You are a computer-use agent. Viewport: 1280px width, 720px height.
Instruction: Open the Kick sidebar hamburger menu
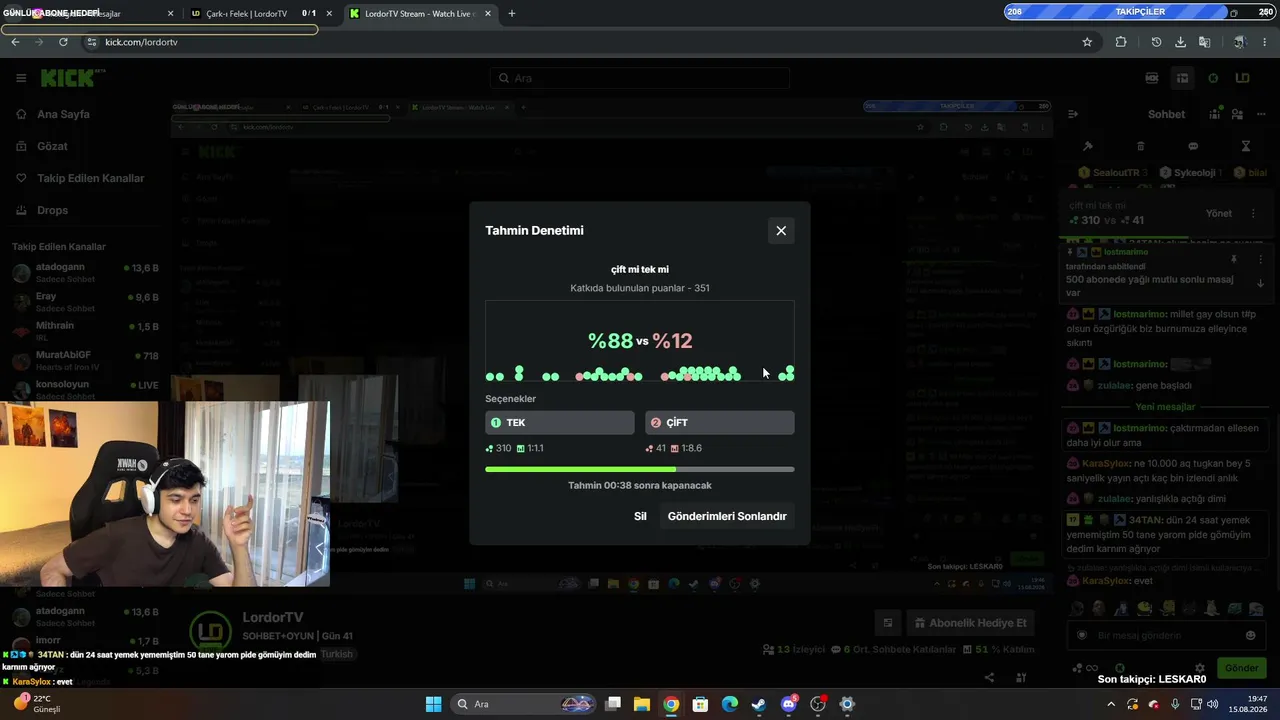(21, 78)
